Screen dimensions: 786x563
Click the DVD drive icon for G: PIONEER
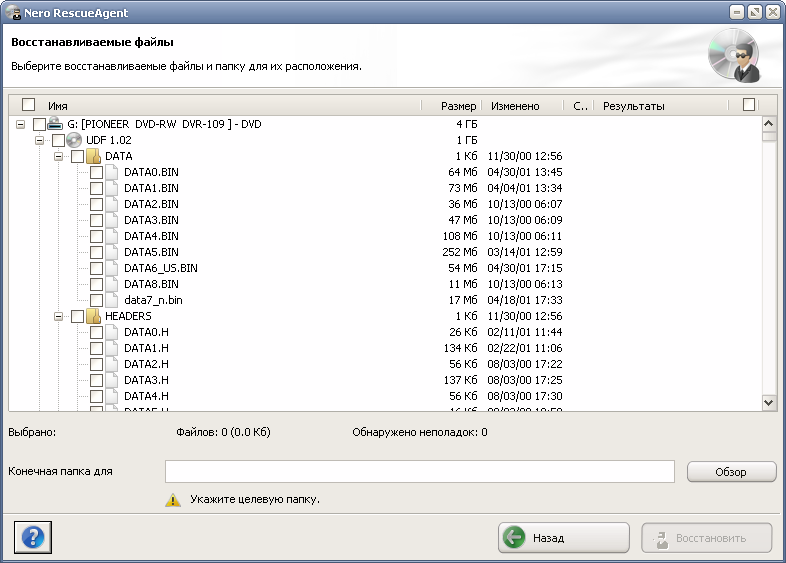point(55,124)
